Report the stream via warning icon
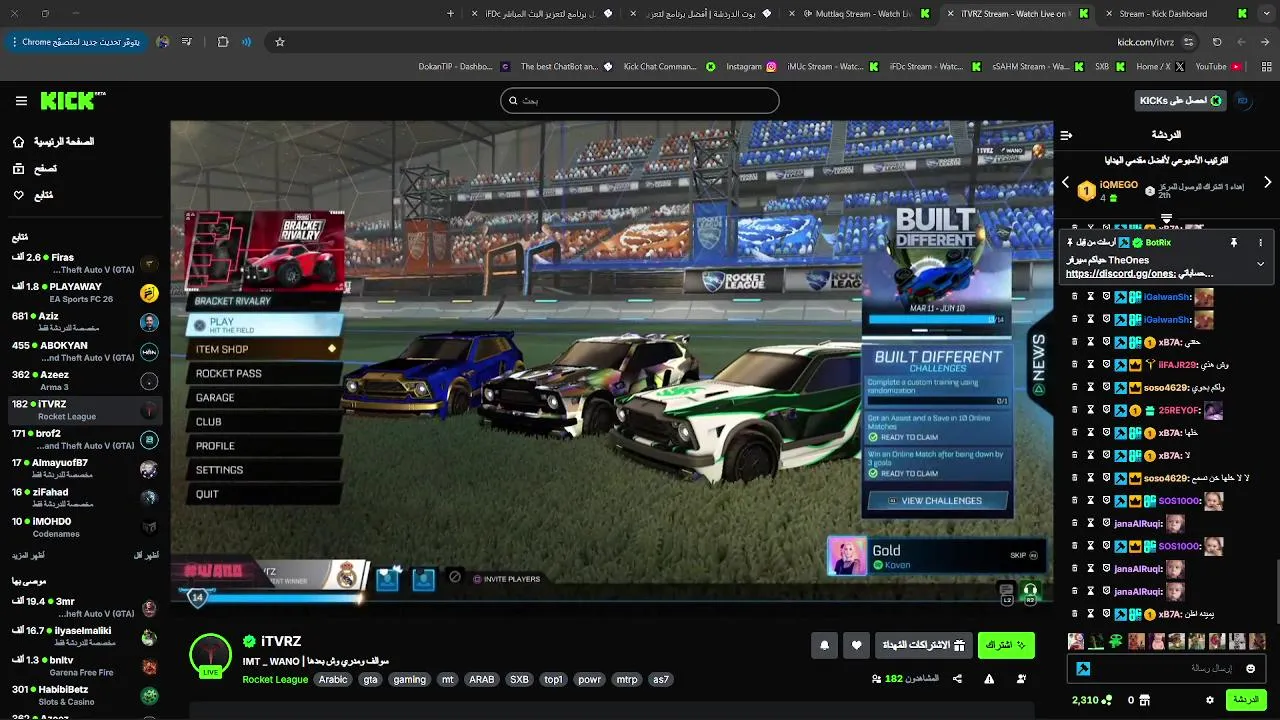 [x=989, y=679]
